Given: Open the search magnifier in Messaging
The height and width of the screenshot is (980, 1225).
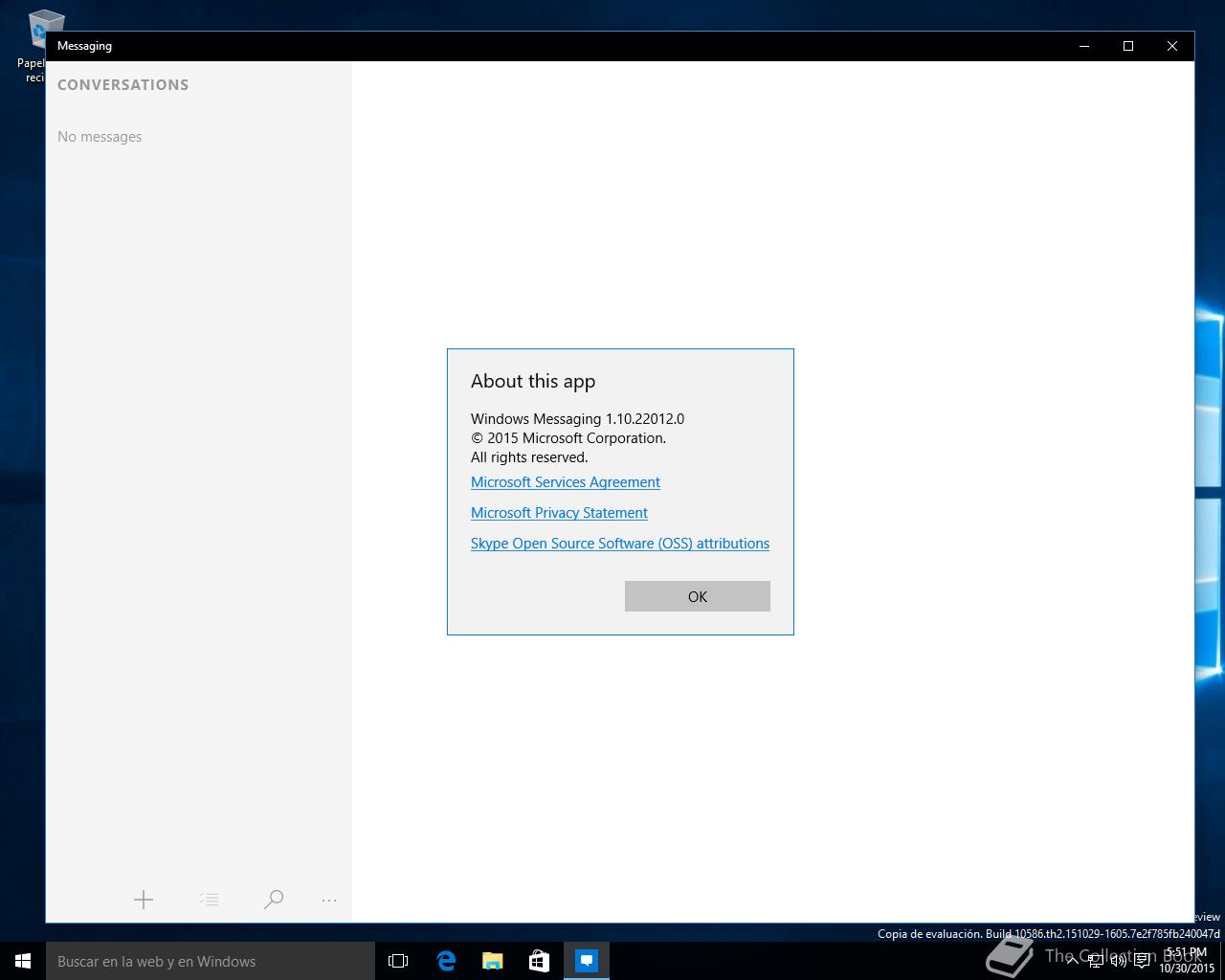Looking at the screenshot, I should click(x=274, y=900).
